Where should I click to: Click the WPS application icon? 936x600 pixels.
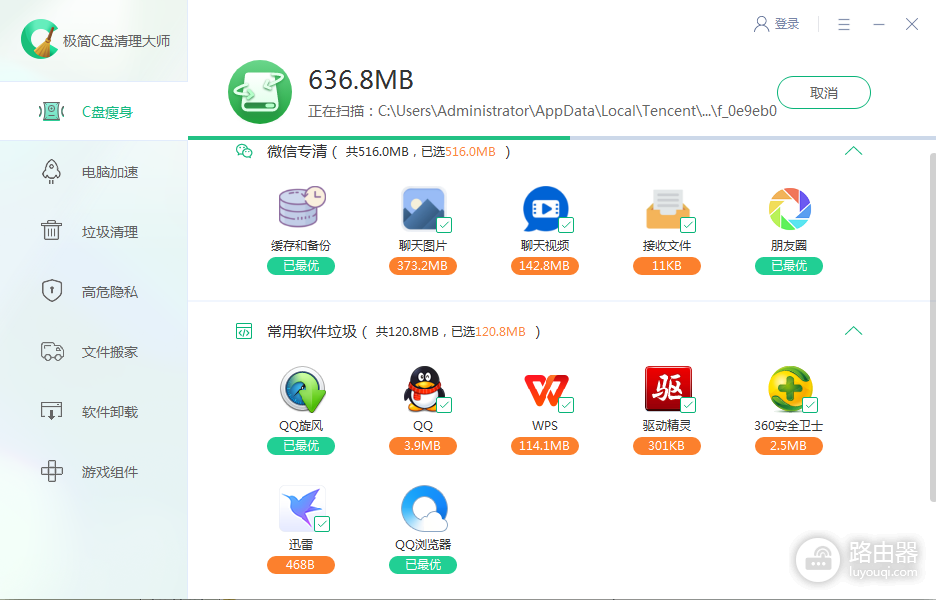click(546, 390)
